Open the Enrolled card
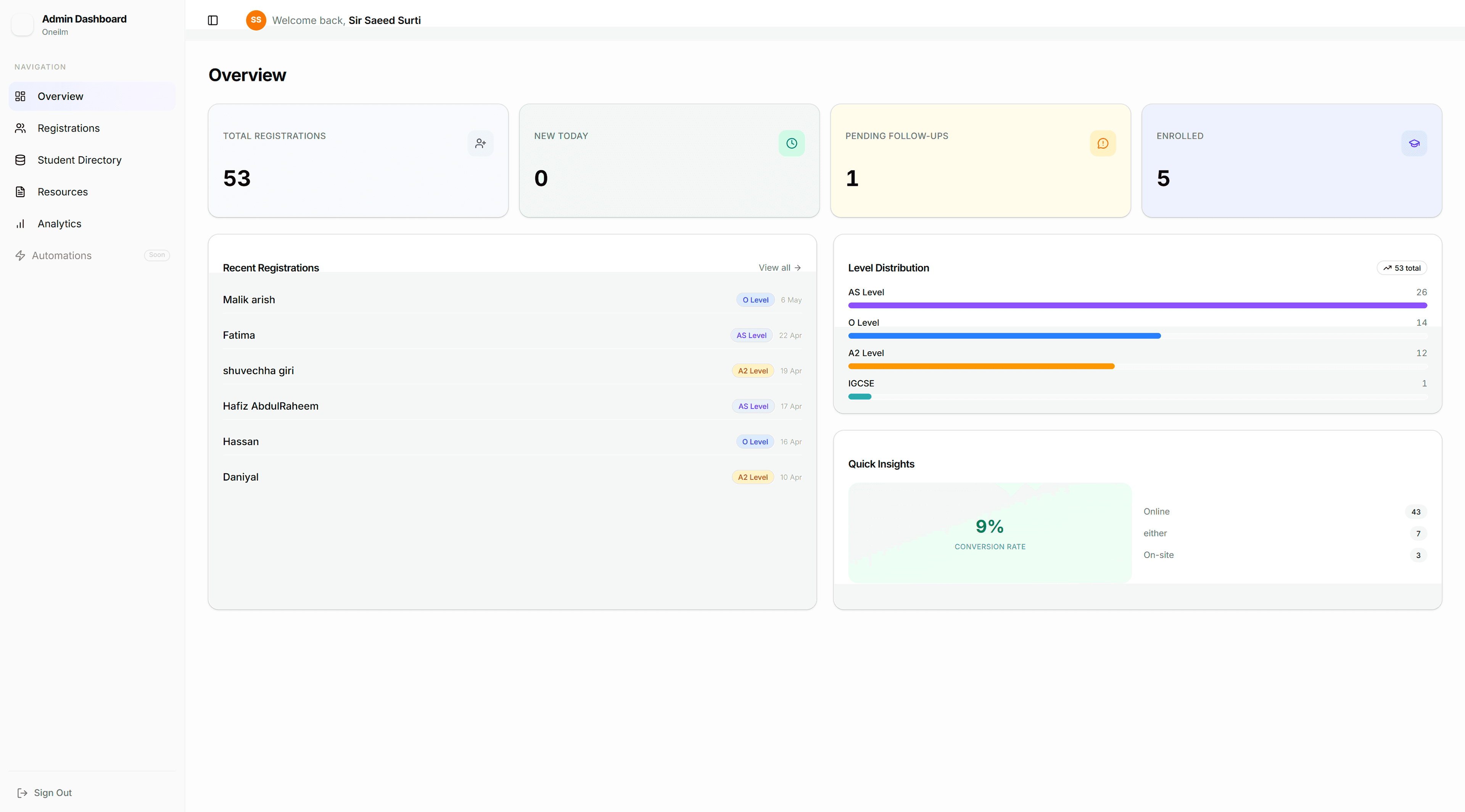This screenshot has width=1465, height=812. click(1291, 160)
